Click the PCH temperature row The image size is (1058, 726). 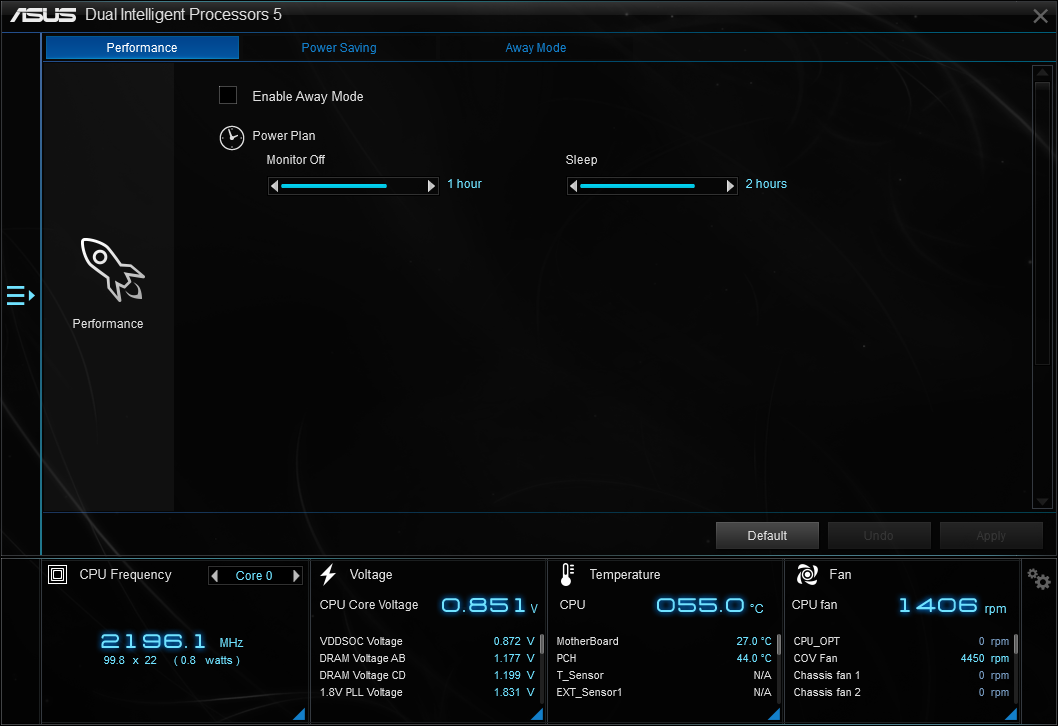click(x=664, y=658)
